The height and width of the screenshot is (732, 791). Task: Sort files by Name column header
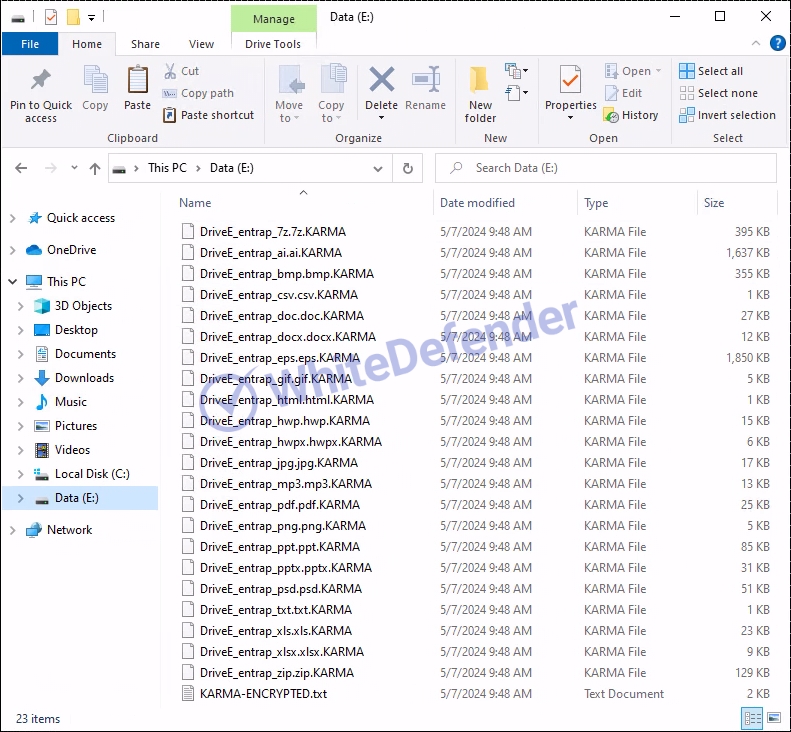pyautogui.click(x=195, y=203)
